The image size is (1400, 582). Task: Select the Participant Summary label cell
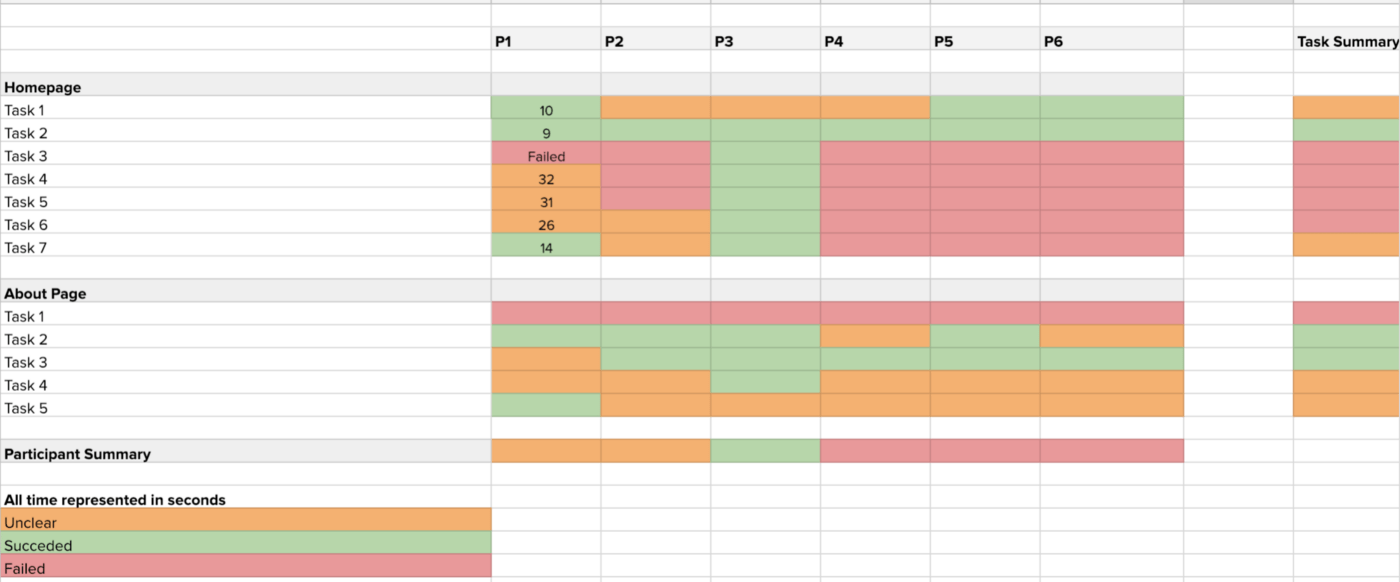245,454
